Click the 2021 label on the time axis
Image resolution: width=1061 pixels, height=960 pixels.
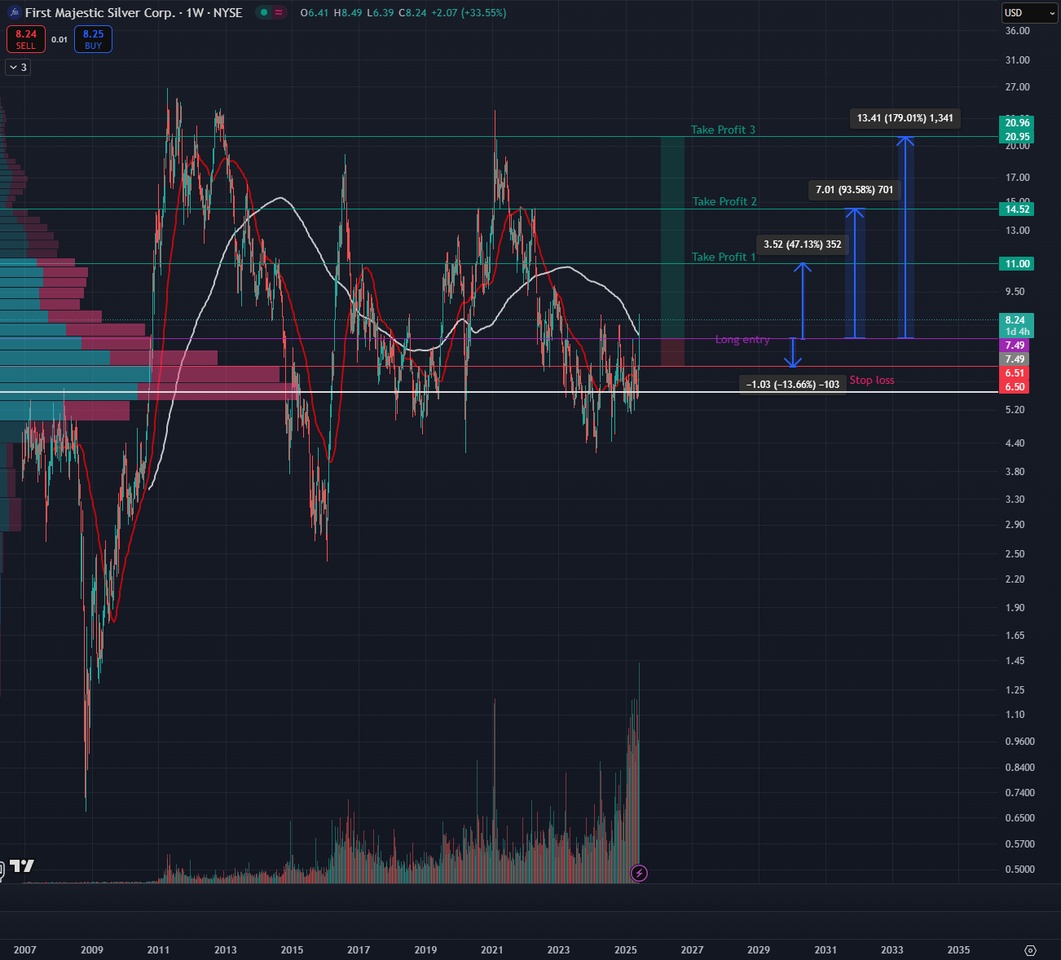[x=492, y=950]
